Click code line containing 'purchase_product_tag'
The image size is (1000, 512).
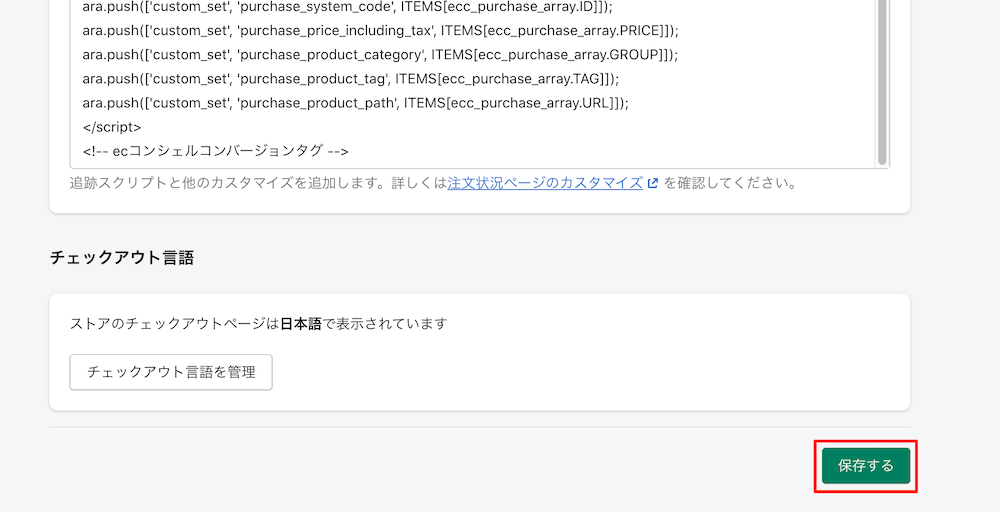click(351, 79)
